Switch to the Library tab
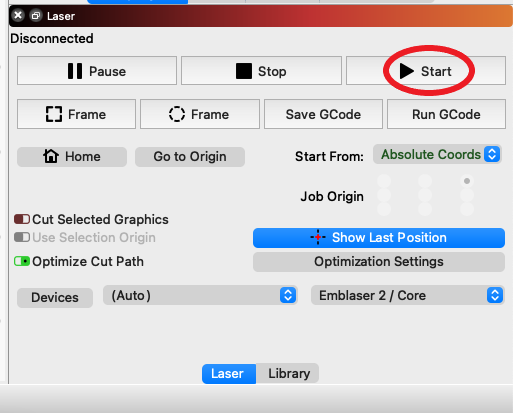This screenshot has height=413, width=513. click(x=288, y=374)
